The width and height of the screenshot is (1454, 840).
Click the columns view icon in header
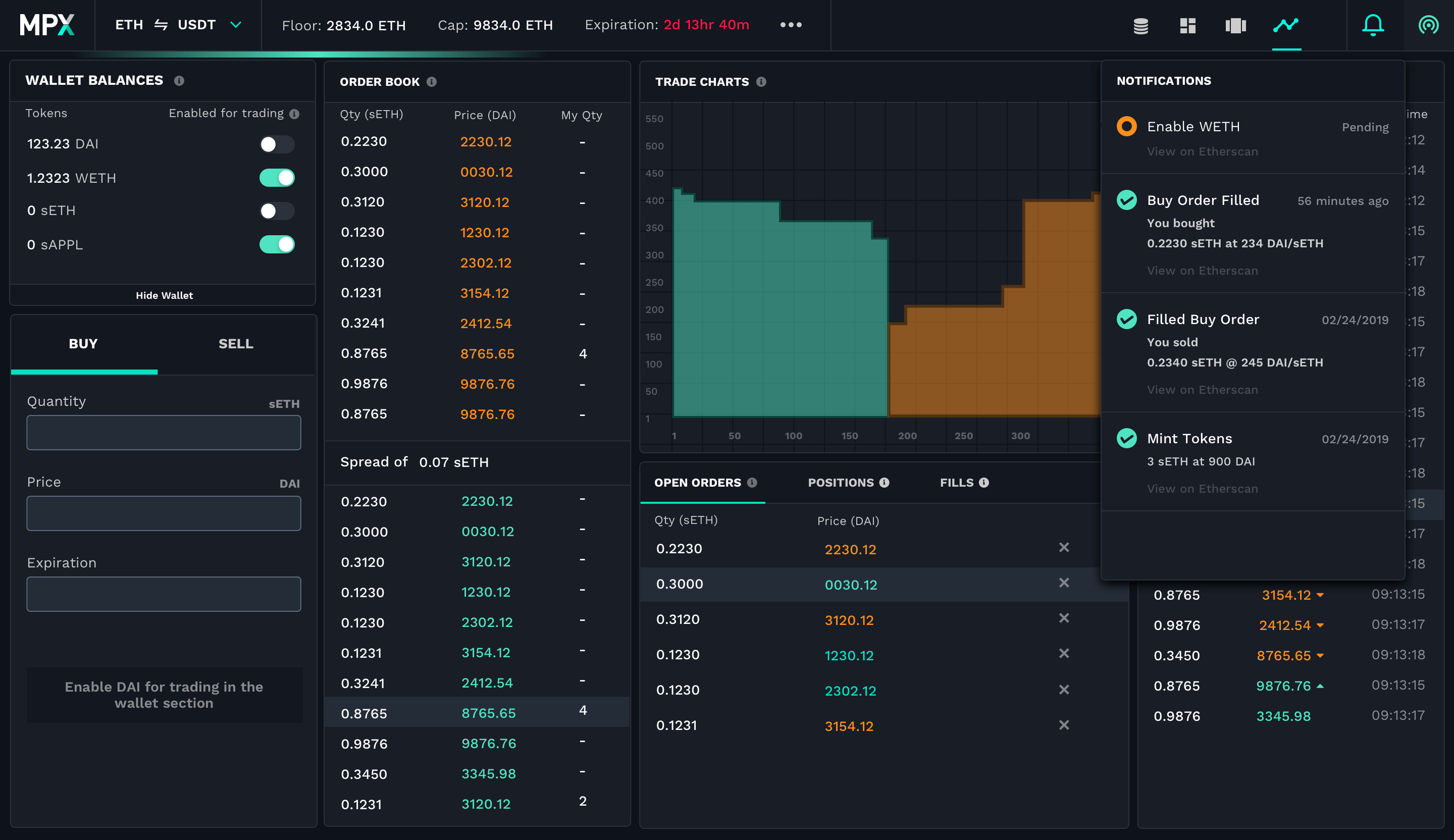pos(1235,25)
